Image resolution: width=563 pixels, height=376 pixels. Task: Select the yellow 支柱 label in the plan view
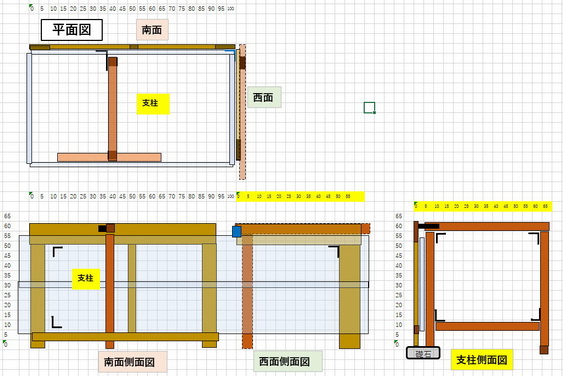click(153, 104)
